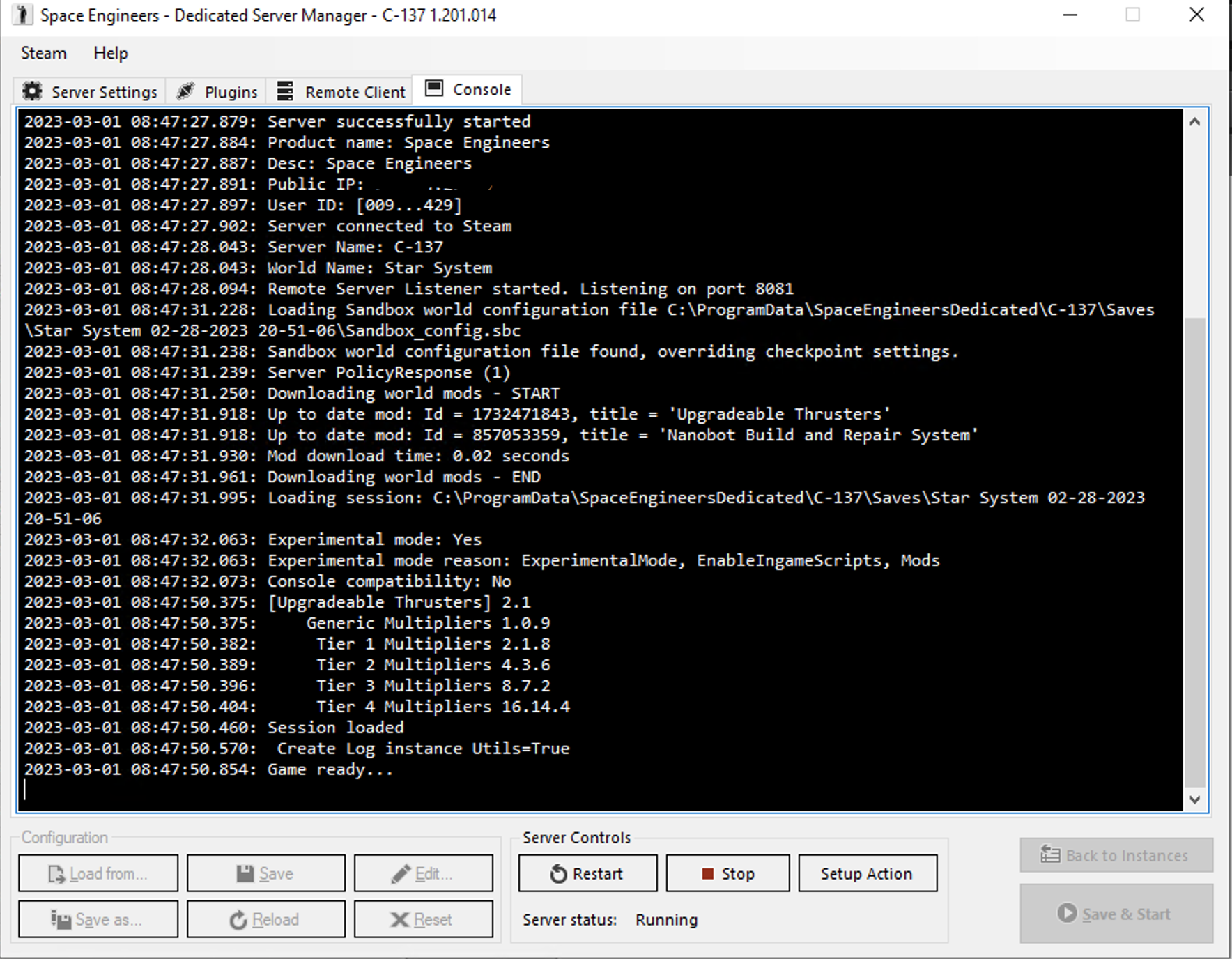Click the Restart server button
This screenshot has width=1232, height=959.
[587, 873]
